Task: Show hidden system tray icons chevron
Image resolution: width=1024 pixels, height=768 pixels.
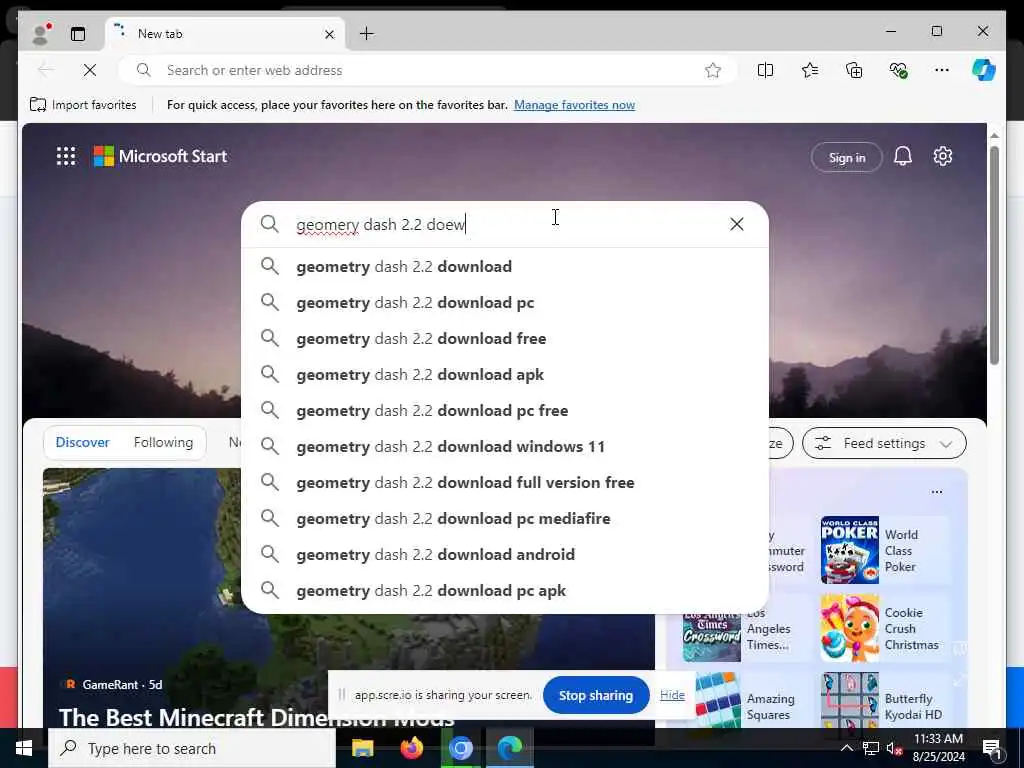Action: coord(846,748)
